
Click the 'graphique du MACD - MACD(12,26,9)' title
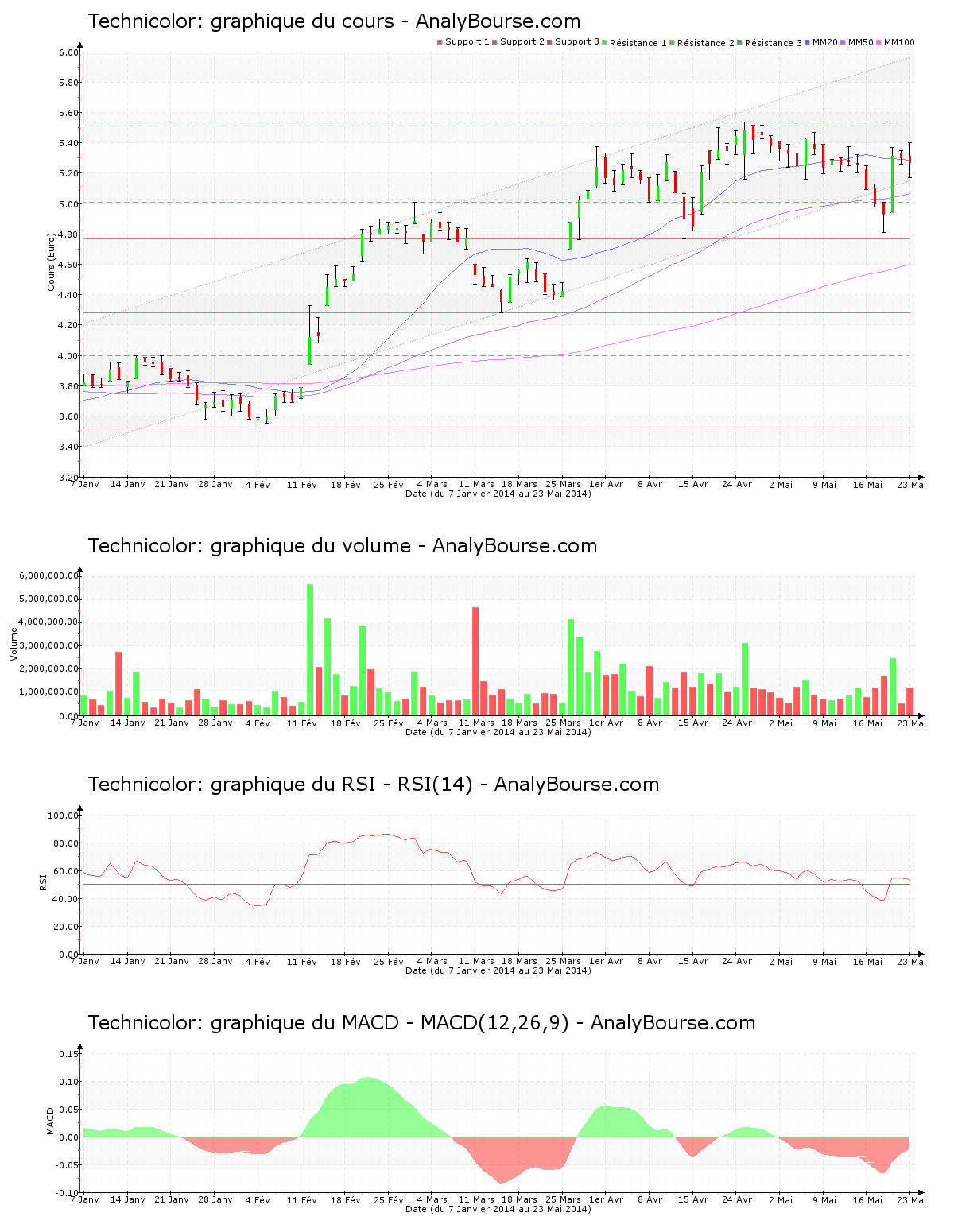[421, 1023]
